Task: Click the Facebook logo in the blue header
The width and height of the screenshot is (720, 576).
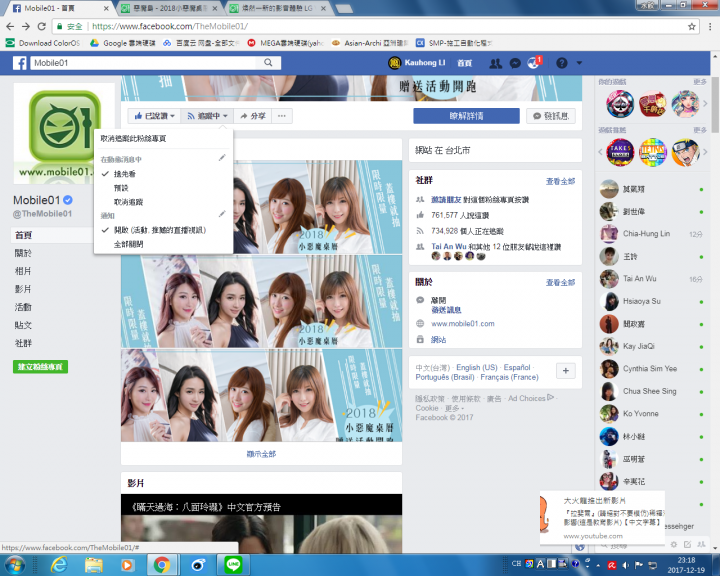Action: click(19, 63)
